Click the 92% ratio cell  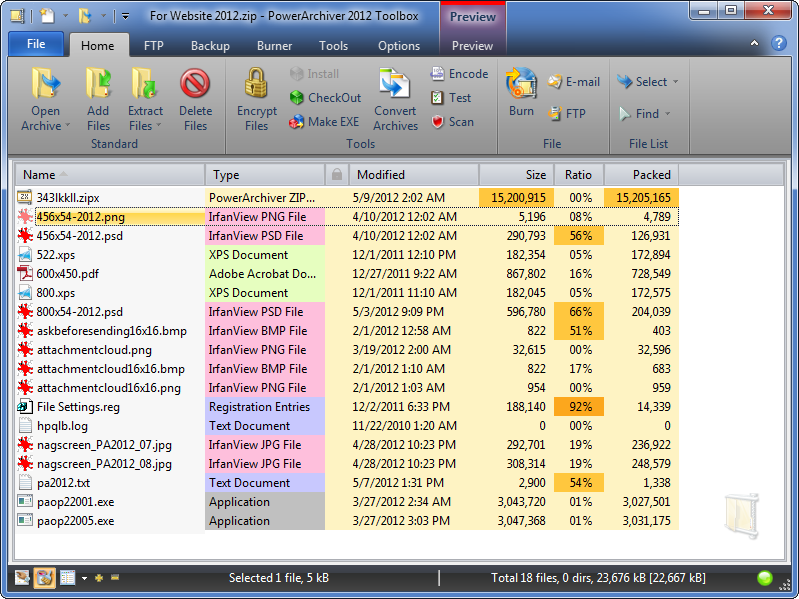579,406
